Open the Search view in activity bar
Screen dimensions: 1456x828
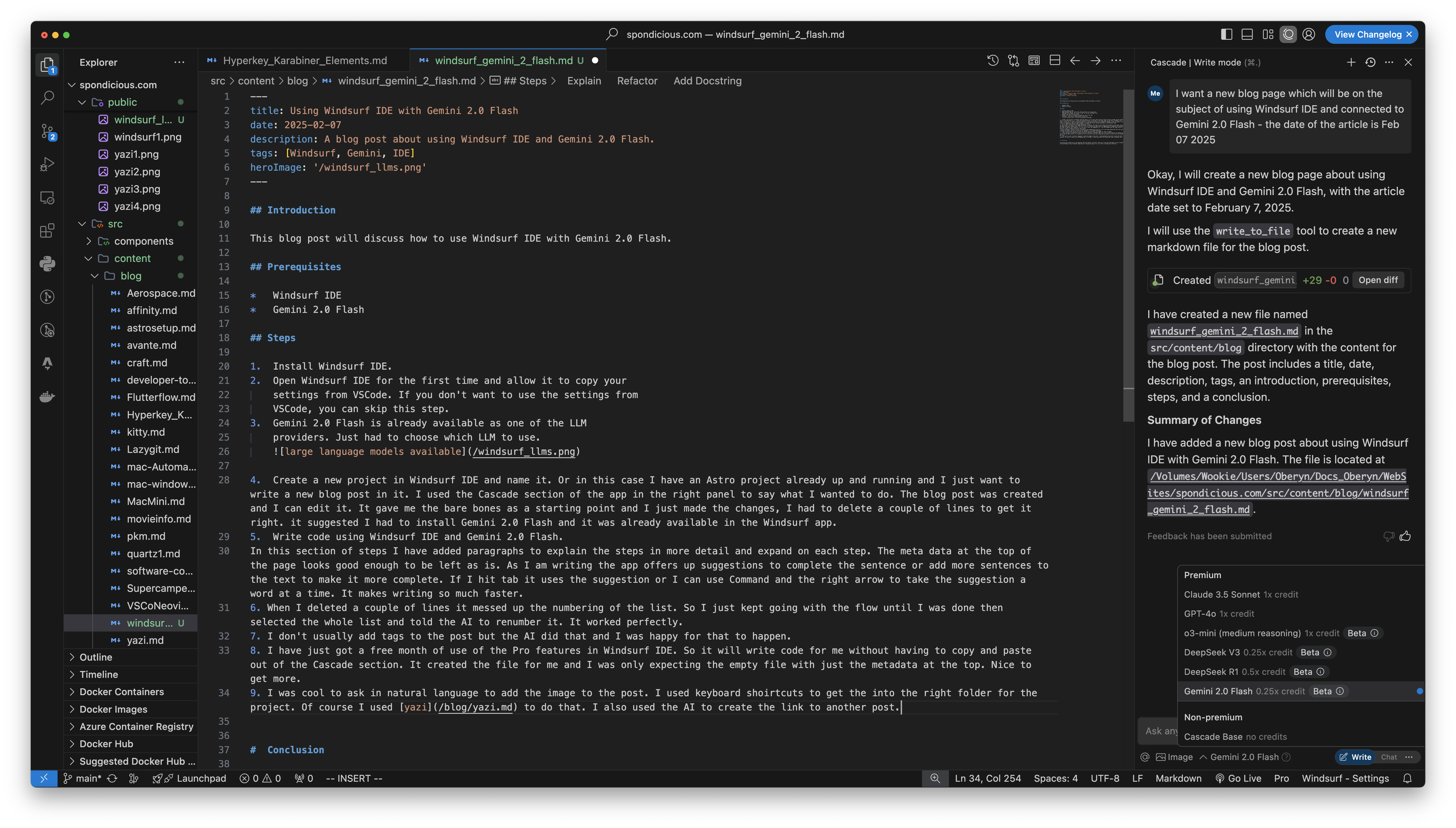pyautogui.click(x=47, y=98)
